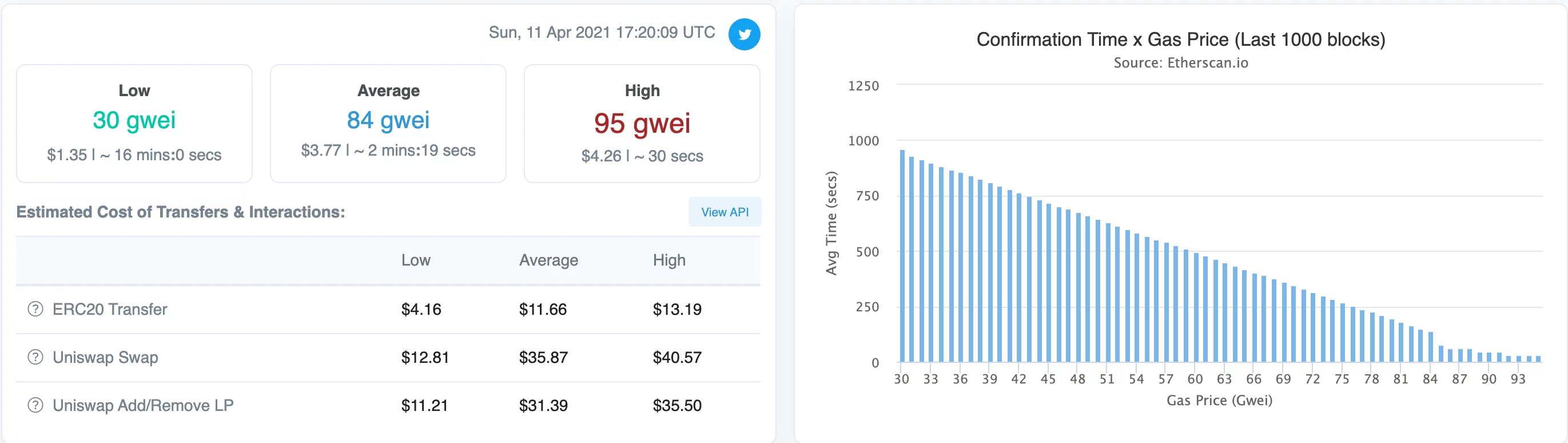The height and width of the screenshot is (443, 1568).
Task: Click the Twitter share icon
Action: click(744, 34)
